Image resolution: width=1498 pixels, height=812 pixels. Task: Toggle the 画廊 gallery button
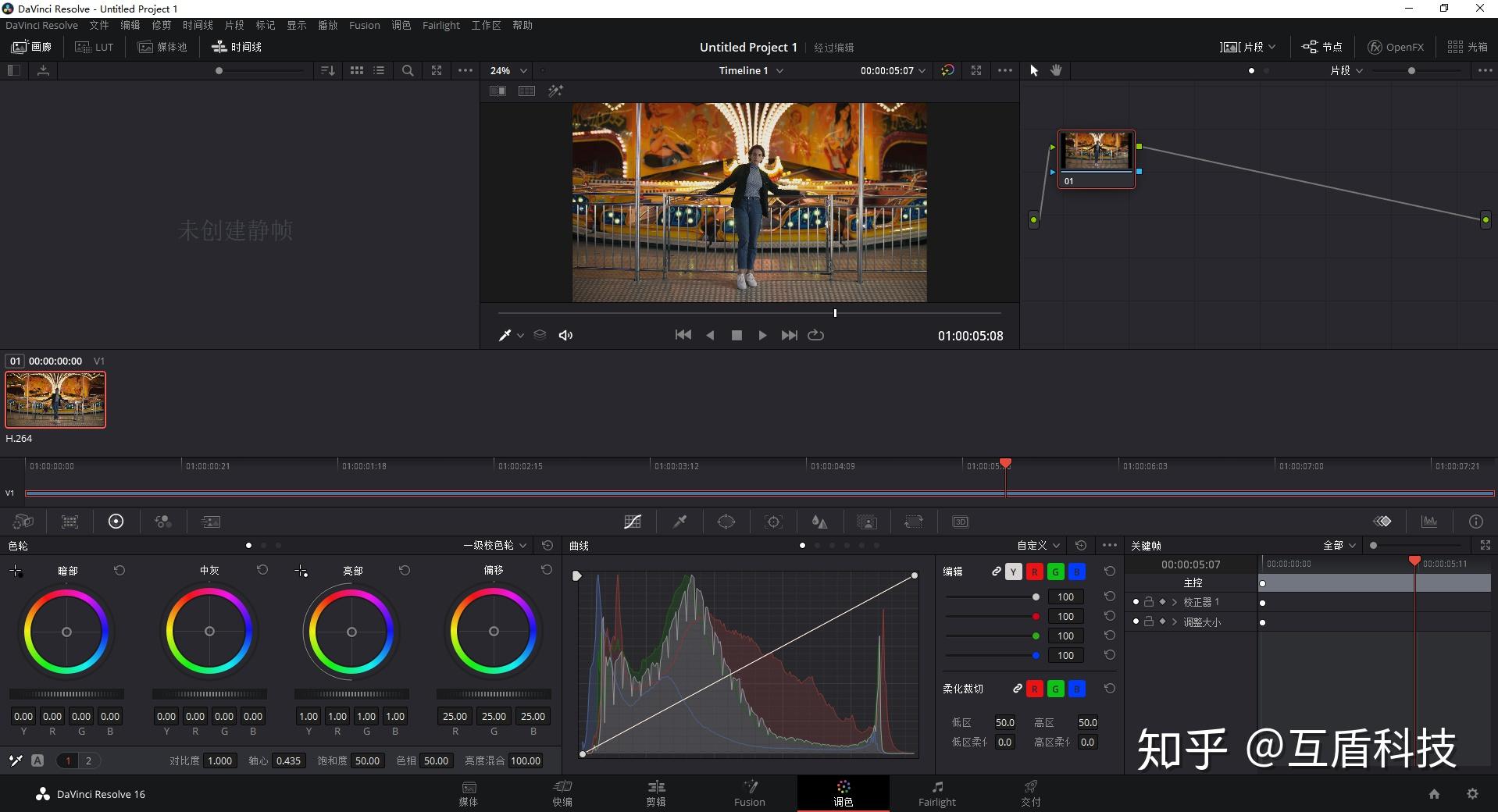click(x=31, y=47)
